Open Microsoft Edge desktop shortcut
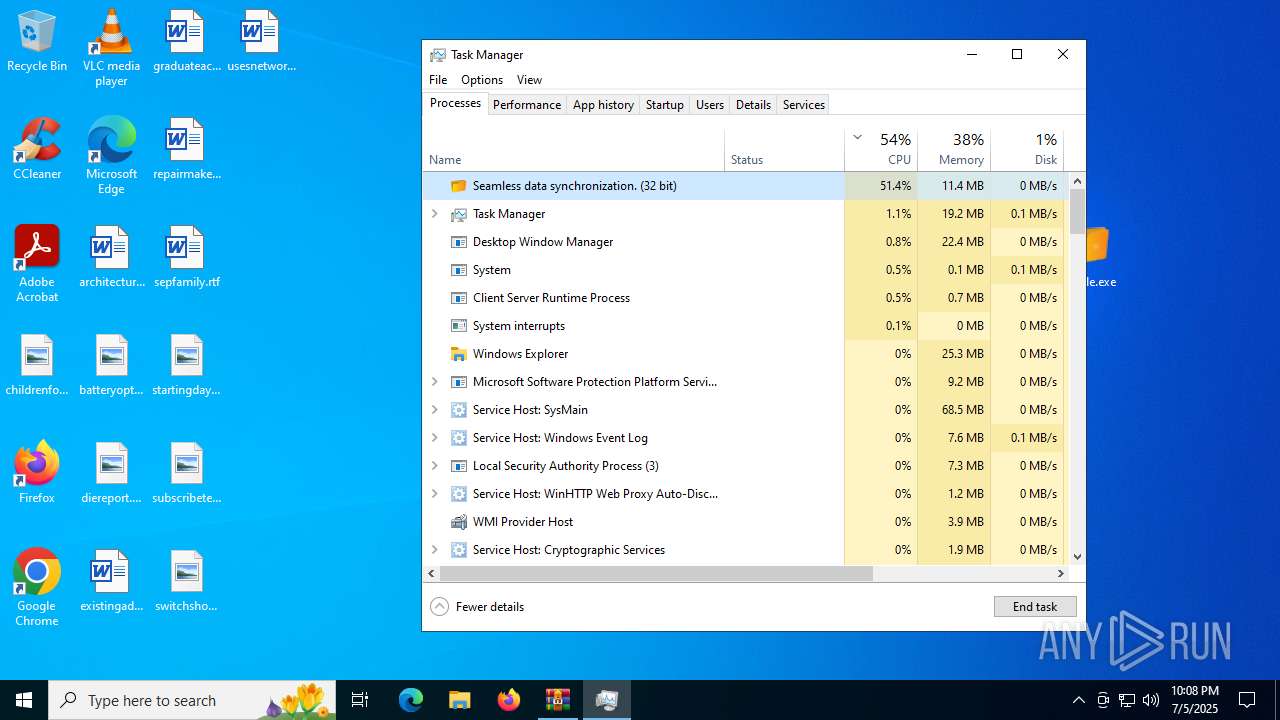The width and height of the screenshot is (1280, 720). click(x=111, y=155)
